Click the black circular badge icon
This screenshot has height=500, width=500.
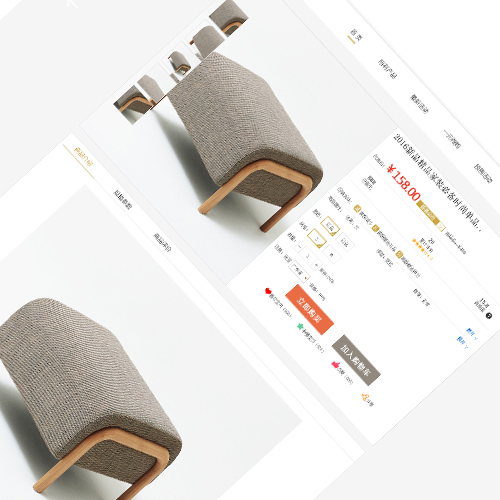[x=489, y=315]
